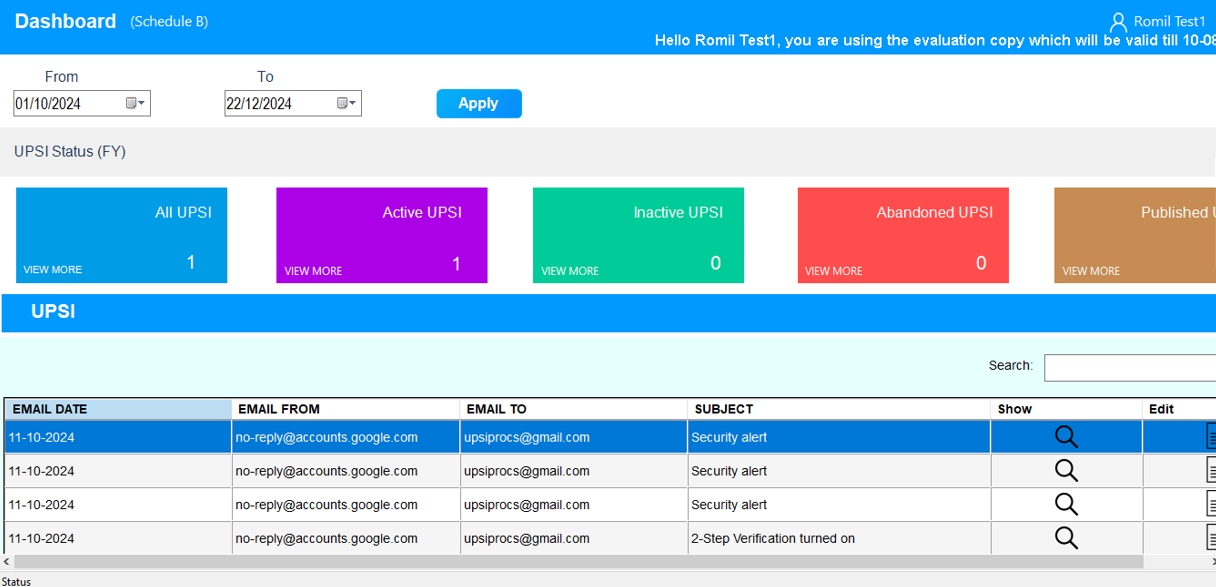Click the Apply button
The height and width of the screenshot is (587, 1216).
479,103
